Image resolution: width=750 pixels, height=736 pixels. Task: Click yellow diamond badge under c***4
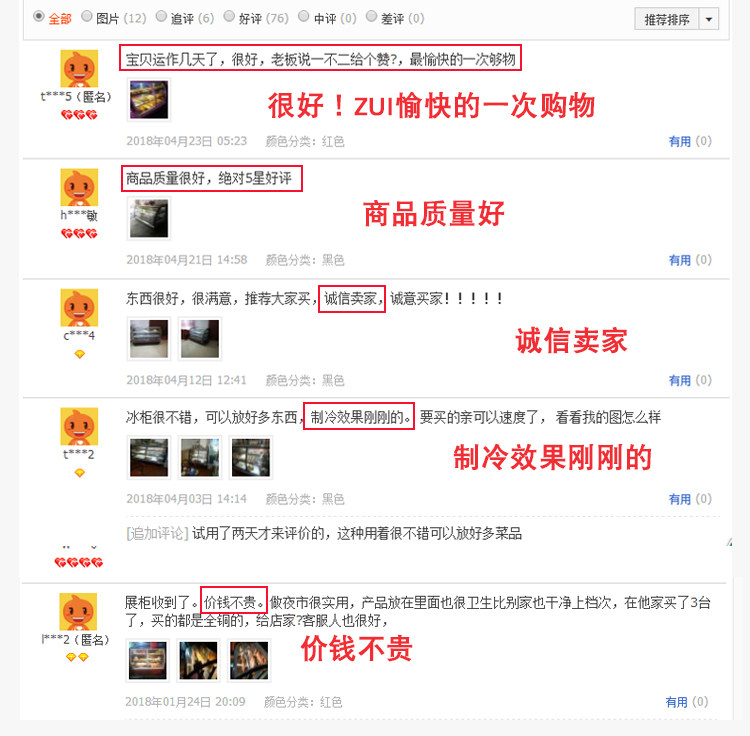pyautogui.click(x=79, y=354)
